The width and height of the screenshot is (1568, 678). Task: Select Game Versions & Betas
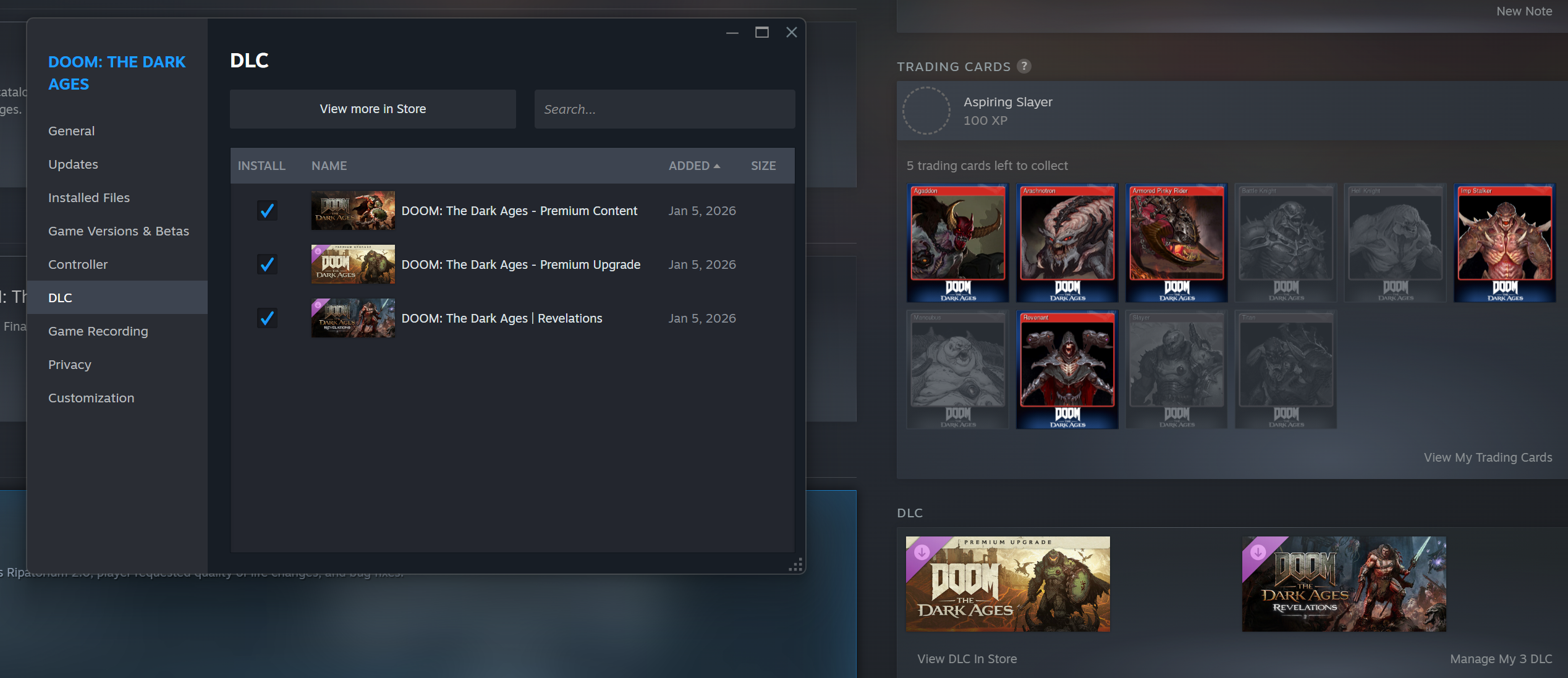[117, 231]
